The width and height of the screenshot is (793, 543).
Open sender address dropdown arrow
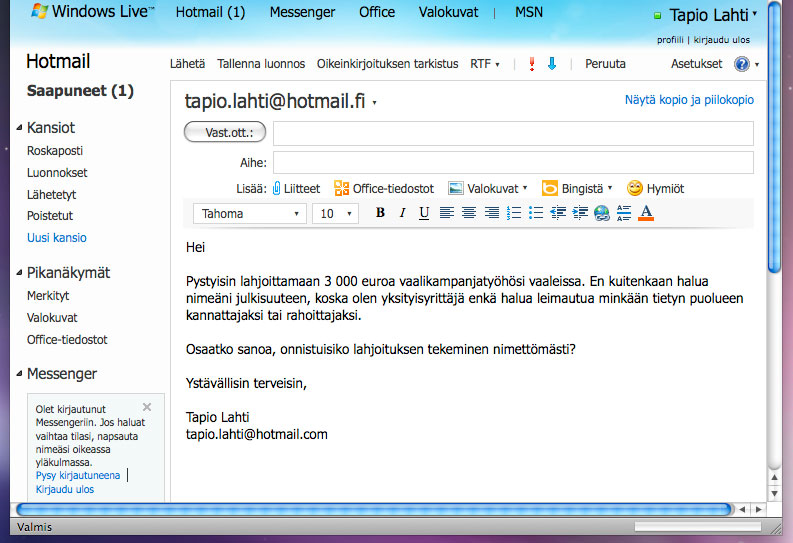tap(375, 103)
